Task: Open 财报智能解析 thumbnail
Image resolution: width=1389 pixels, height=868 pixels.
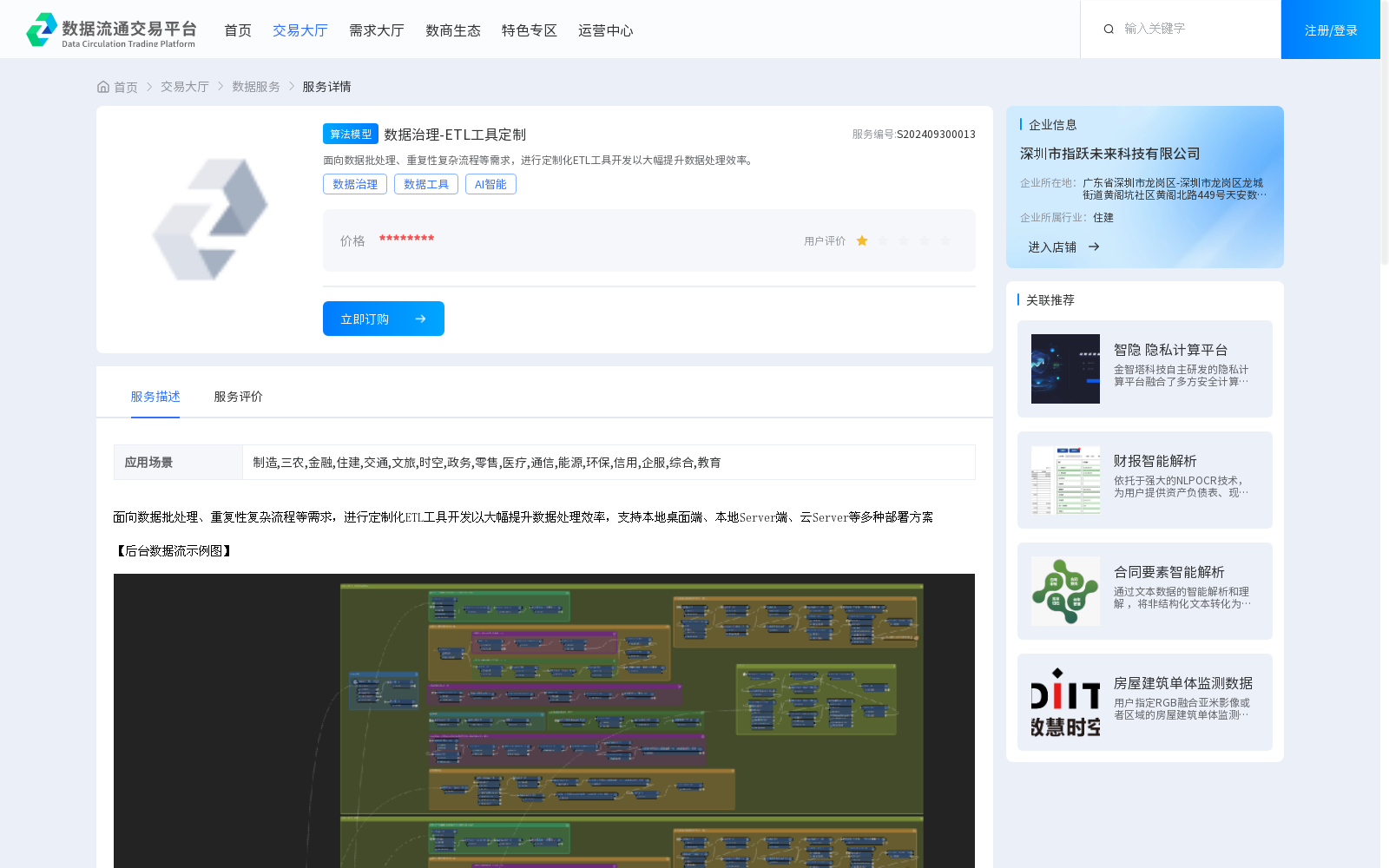Action: pyautogui.click(x=1065, y=480)
